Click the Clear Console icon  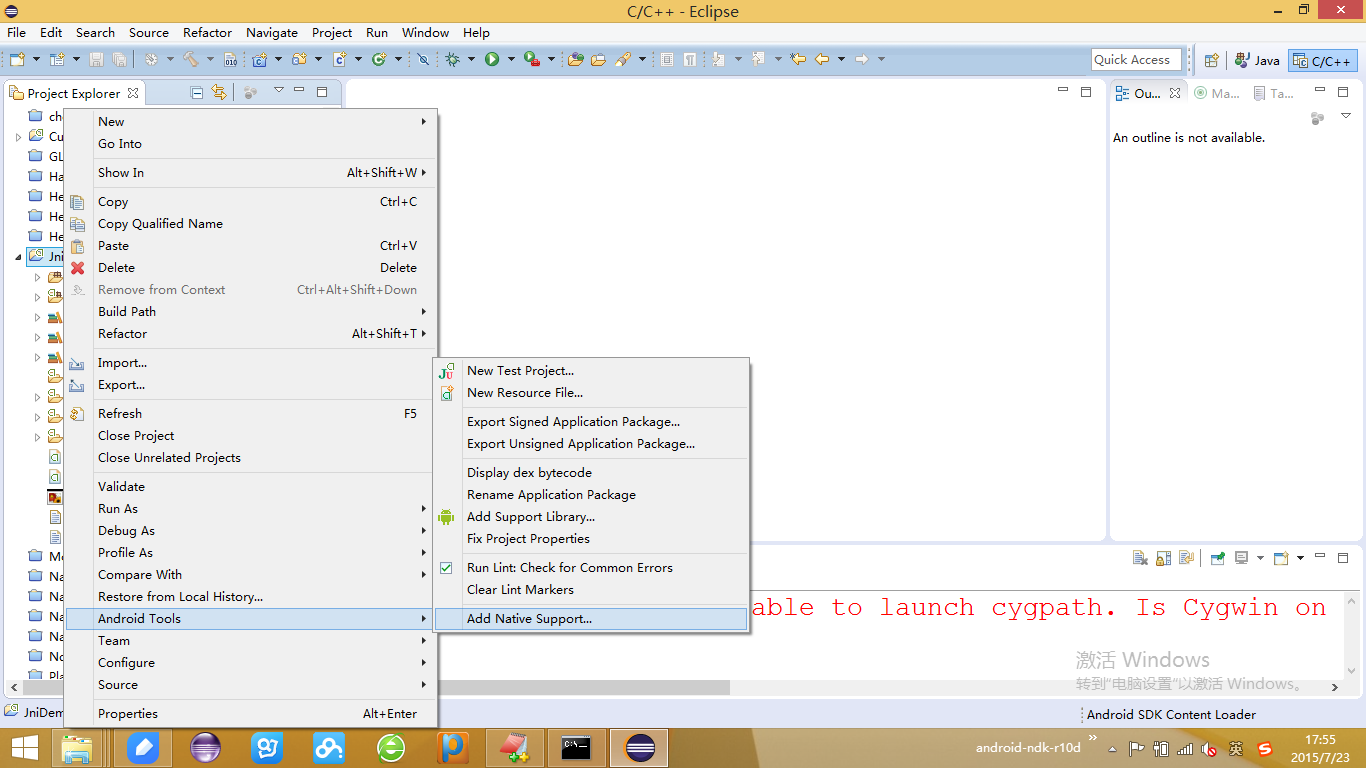[1140, 558]
